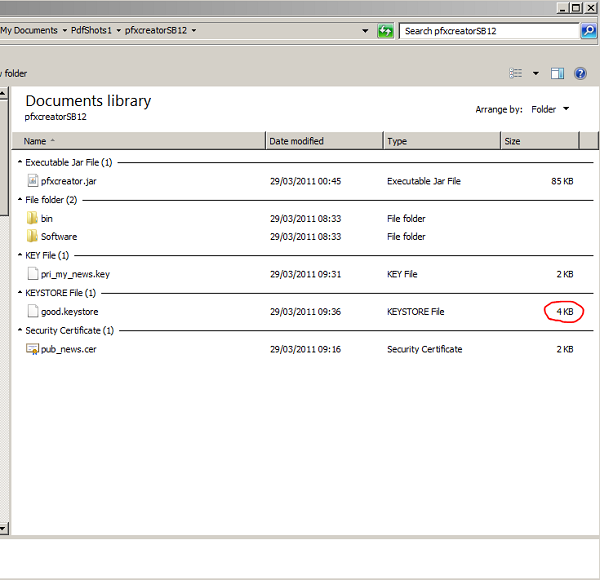Click the pub_news.cer certificate icon

[x=33, y=349]
